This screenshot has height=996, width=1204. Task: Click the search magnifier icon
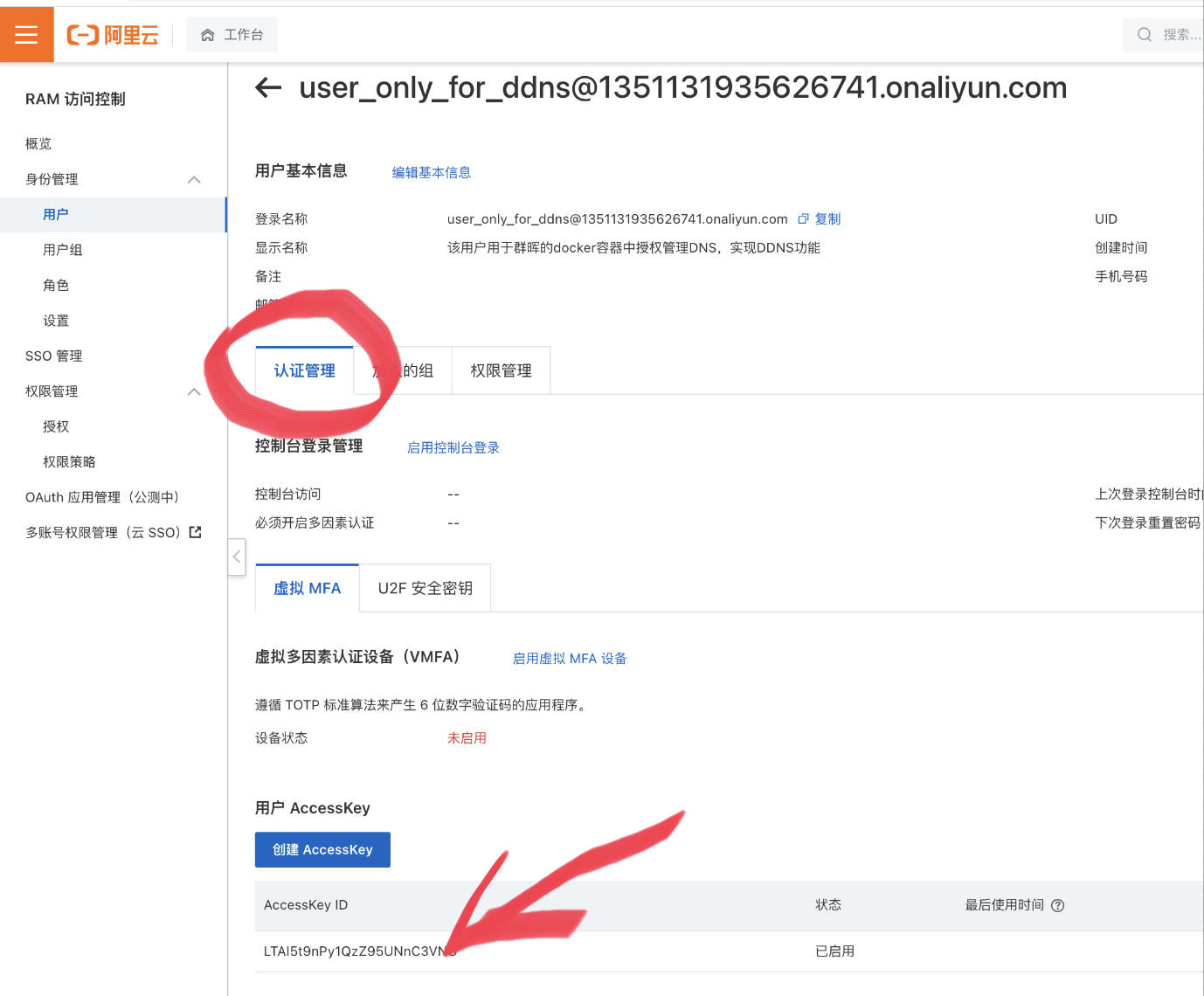pyautogui.click(x=1144, y=35)
